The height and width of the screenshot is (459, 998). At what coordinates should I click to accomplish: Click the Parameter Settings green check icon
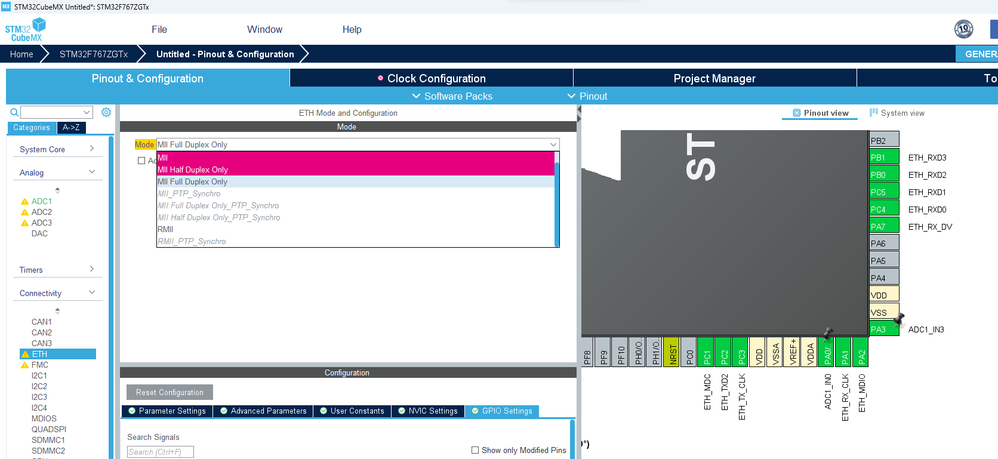tap(132, 411)
